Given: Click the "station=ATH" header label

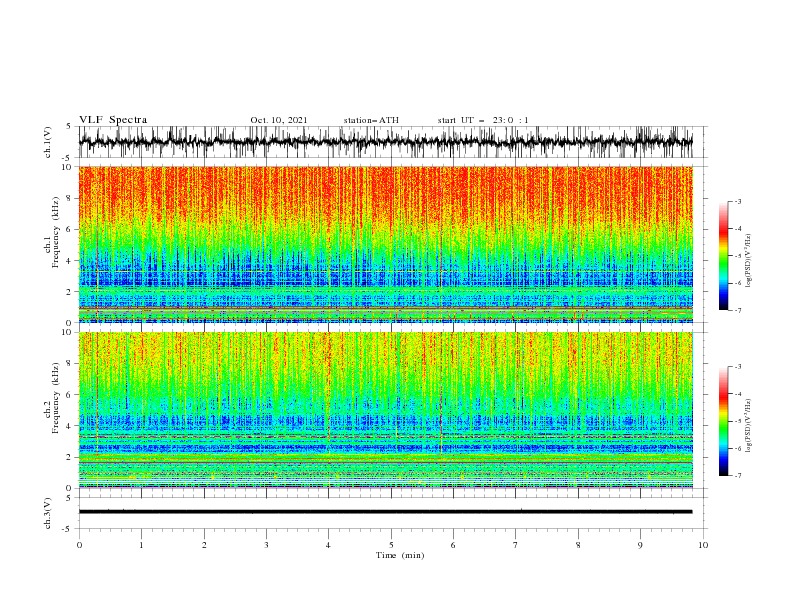Looking at the screenshot, I should (x=371, y=120).
